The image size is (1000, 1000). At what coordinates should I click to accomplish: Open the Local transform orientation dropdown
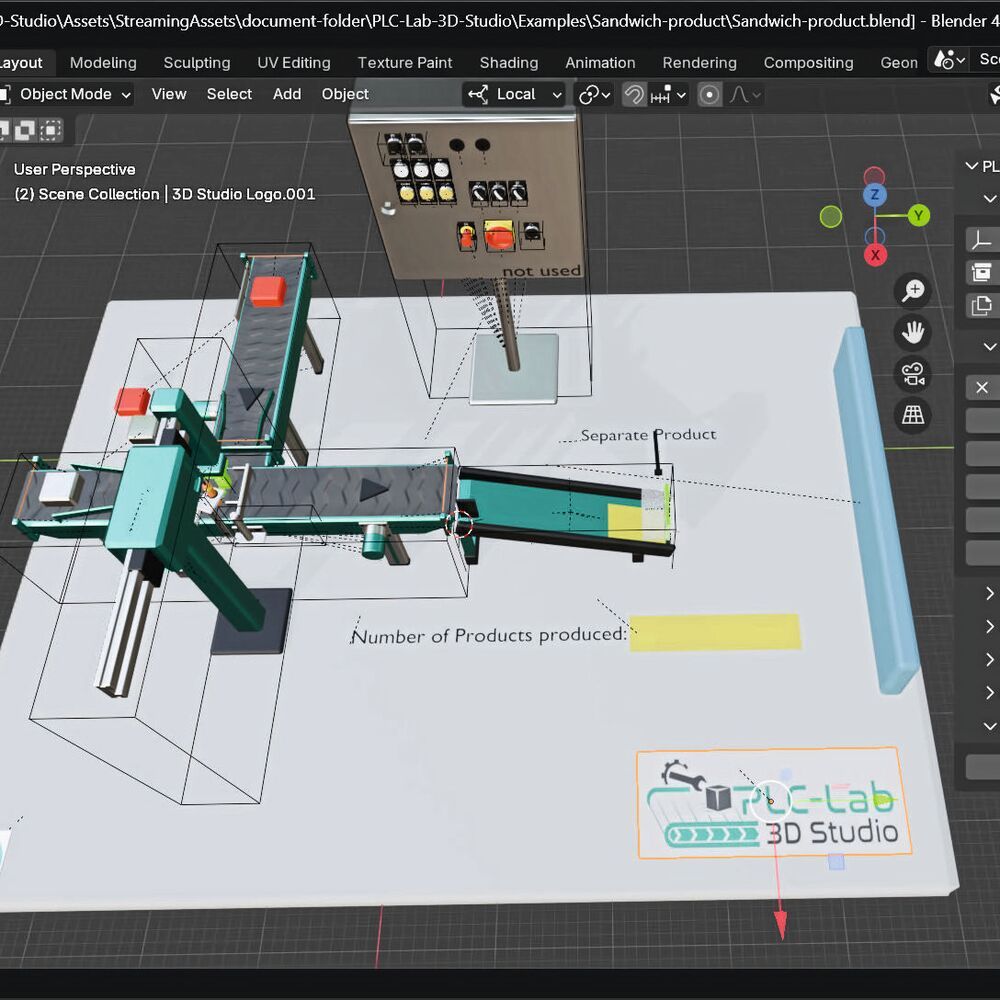point(514,94)
